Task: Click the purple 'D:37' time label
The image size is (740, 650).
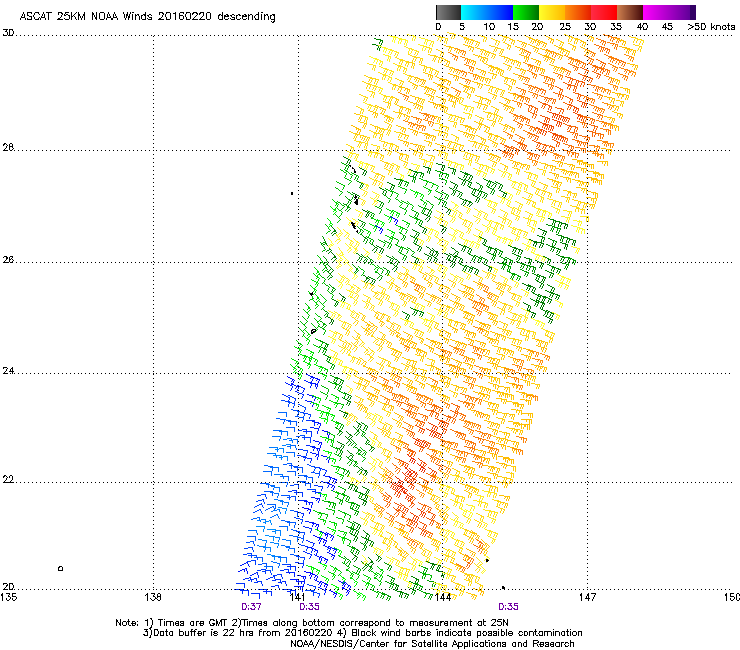Action: pos(251,607)
